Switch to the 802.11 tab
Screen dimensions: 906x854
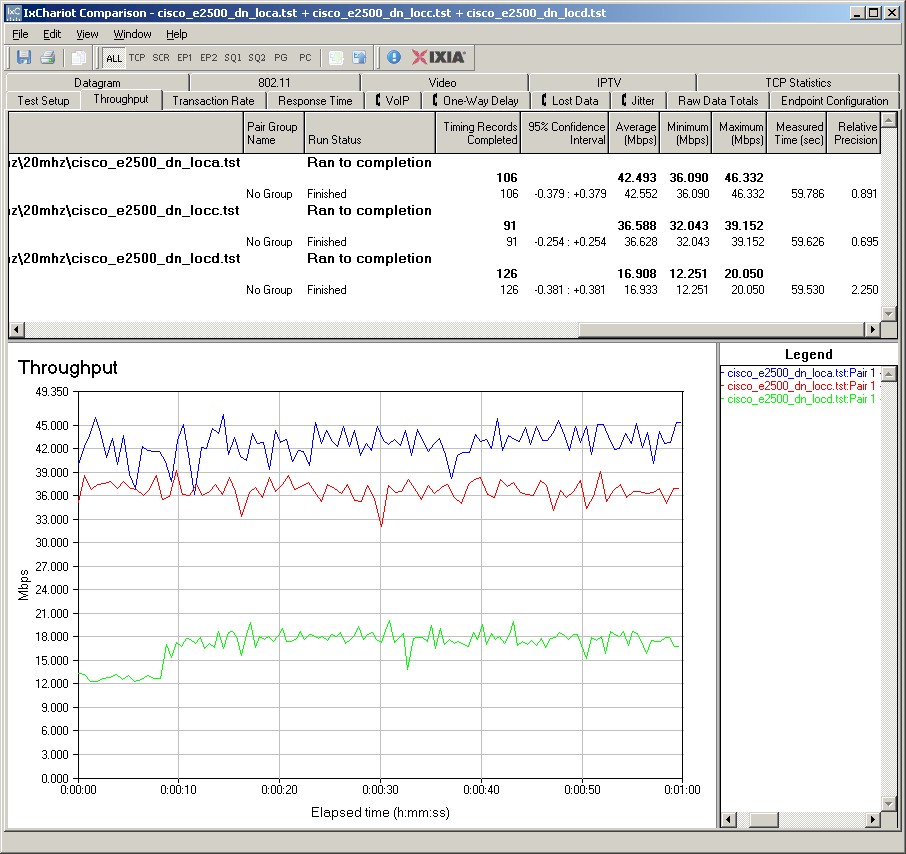click(x=274, y=83)
